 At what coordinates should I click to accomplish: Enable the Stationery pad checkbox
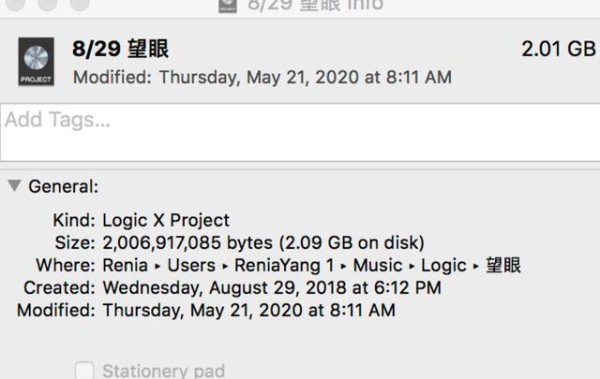pos(84,371)
